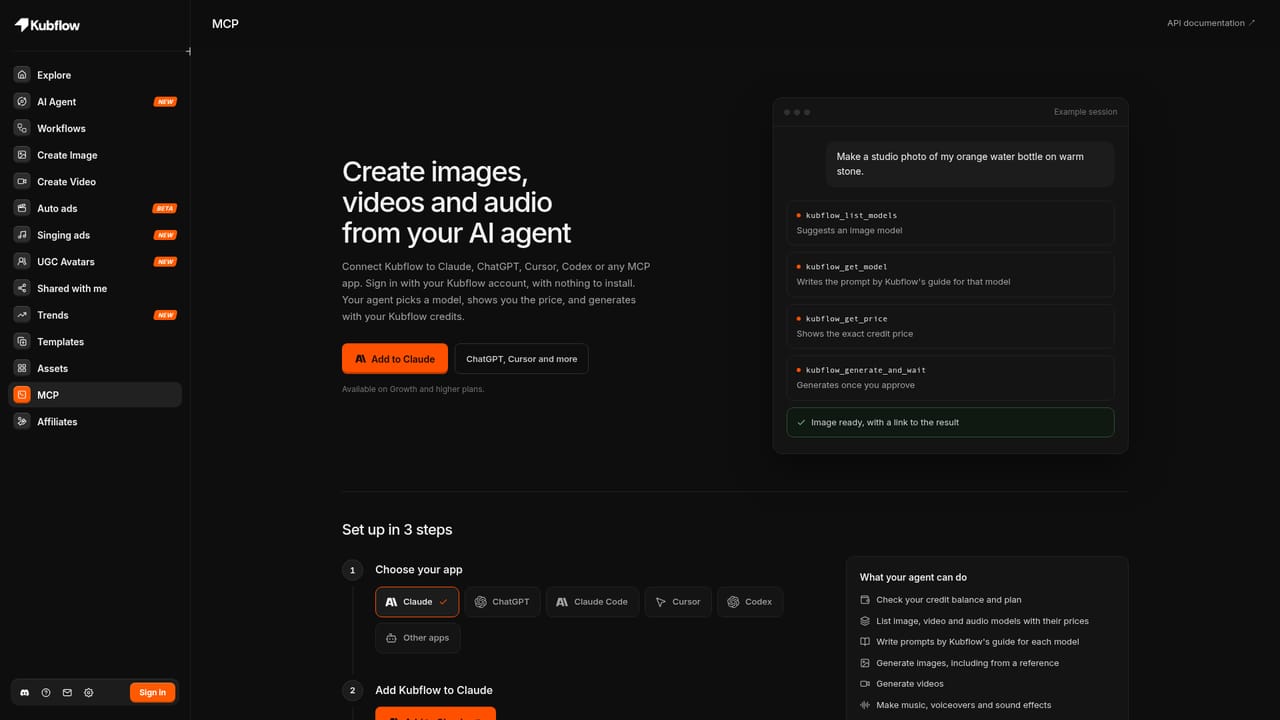The image size is (1280, 720).
Task: Click the Explore home icon
Action: tap(22, 75)
